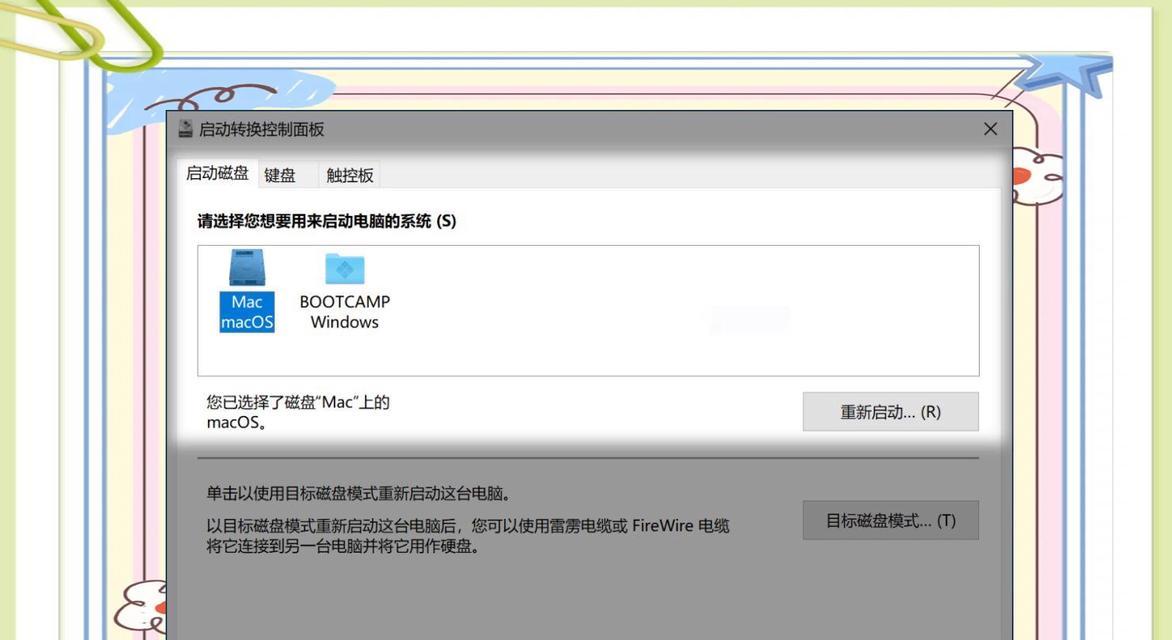
Task: Click the 目标磁盘模式... (T) button
Action: click(890, 520)
